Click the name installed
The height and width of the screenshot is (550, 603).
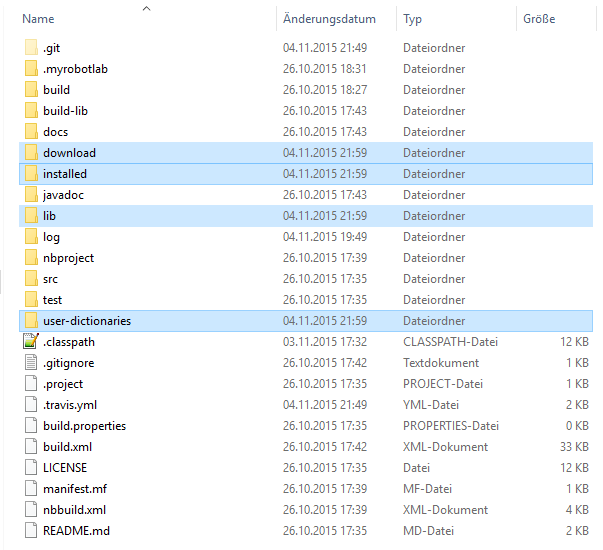coord(65,174)
